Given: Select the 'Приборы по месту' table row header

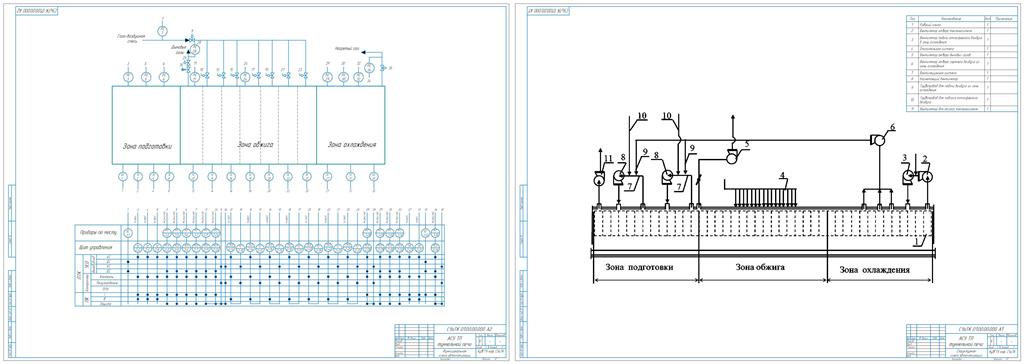Looking at the screenshot, I should coord(98,232).
